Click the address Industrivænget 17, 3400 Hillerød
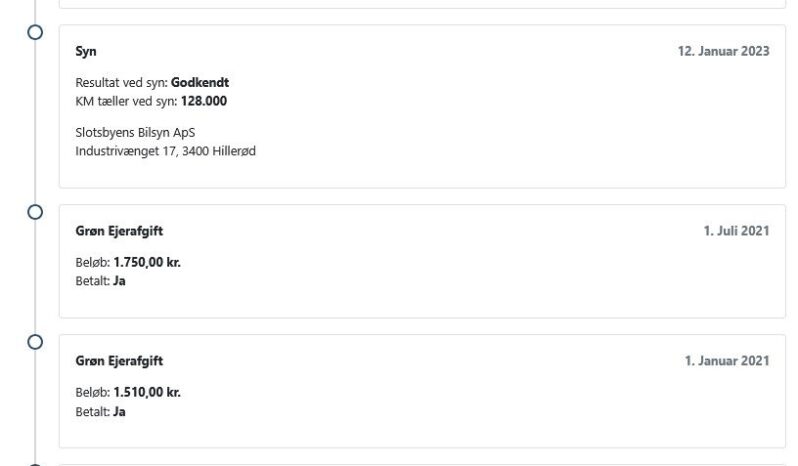 (x=165, y=151)
